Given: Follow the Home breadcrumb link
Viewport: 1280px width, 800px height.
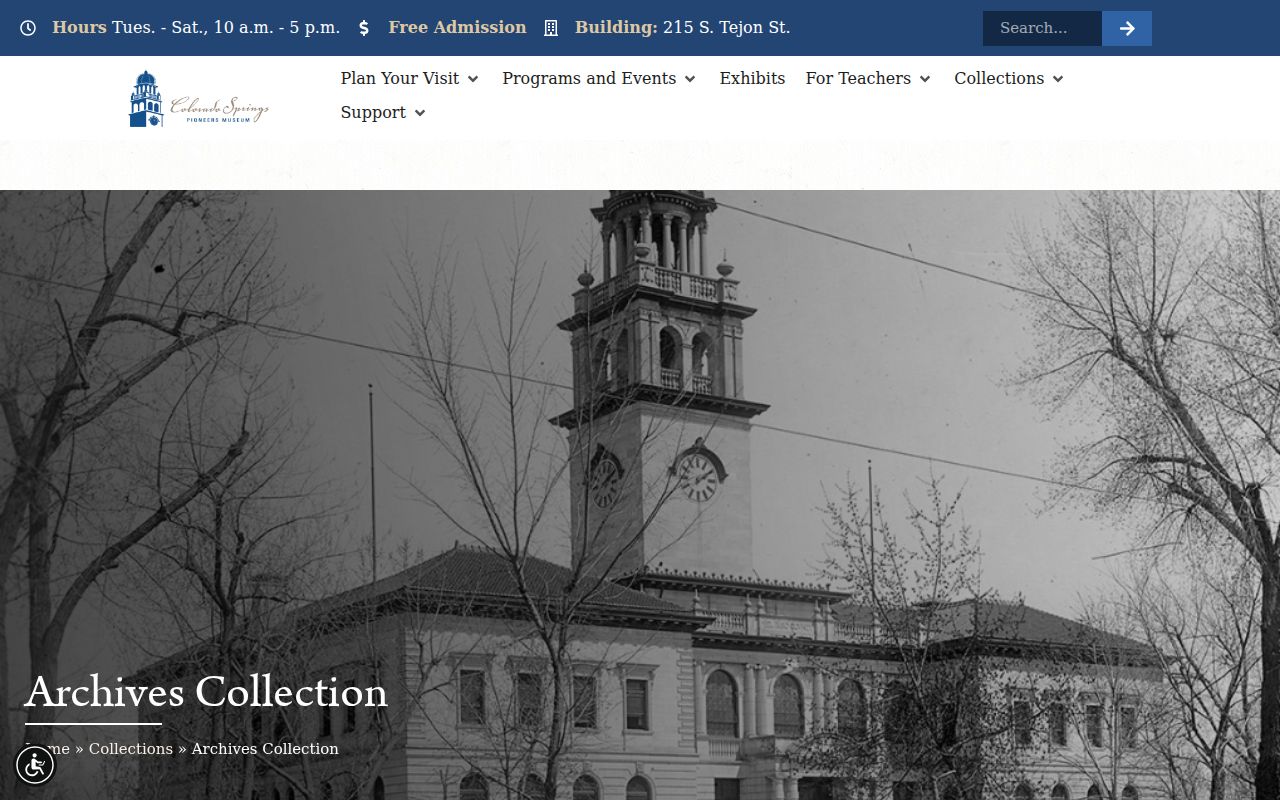Looking at the screenshot, I should [x=47, y=748].
